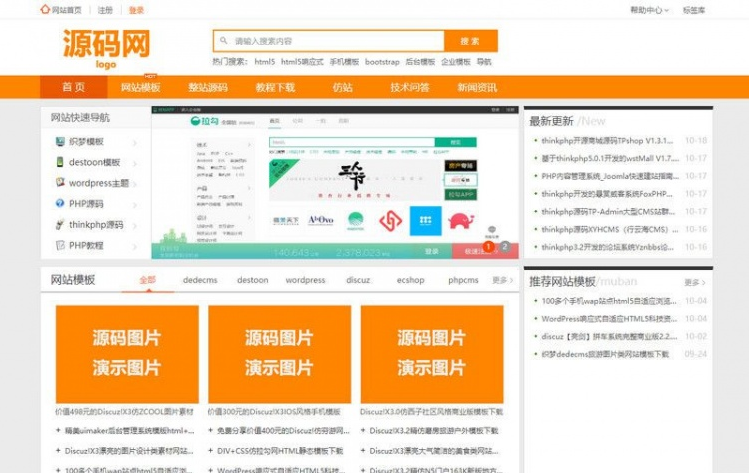Expand 更多 in the 网站模板 tab bar
749x473 pixels.
coord(502,280)
